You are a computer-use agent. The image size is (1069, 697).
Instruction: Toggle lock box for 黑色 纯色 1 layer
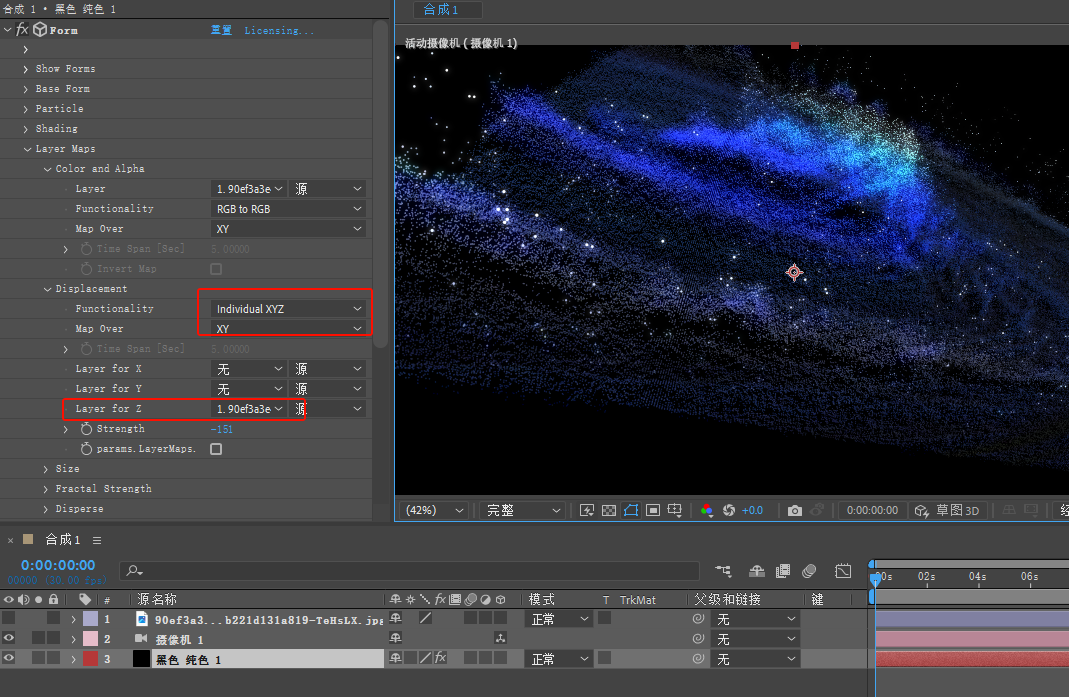[x=53, y=657]
